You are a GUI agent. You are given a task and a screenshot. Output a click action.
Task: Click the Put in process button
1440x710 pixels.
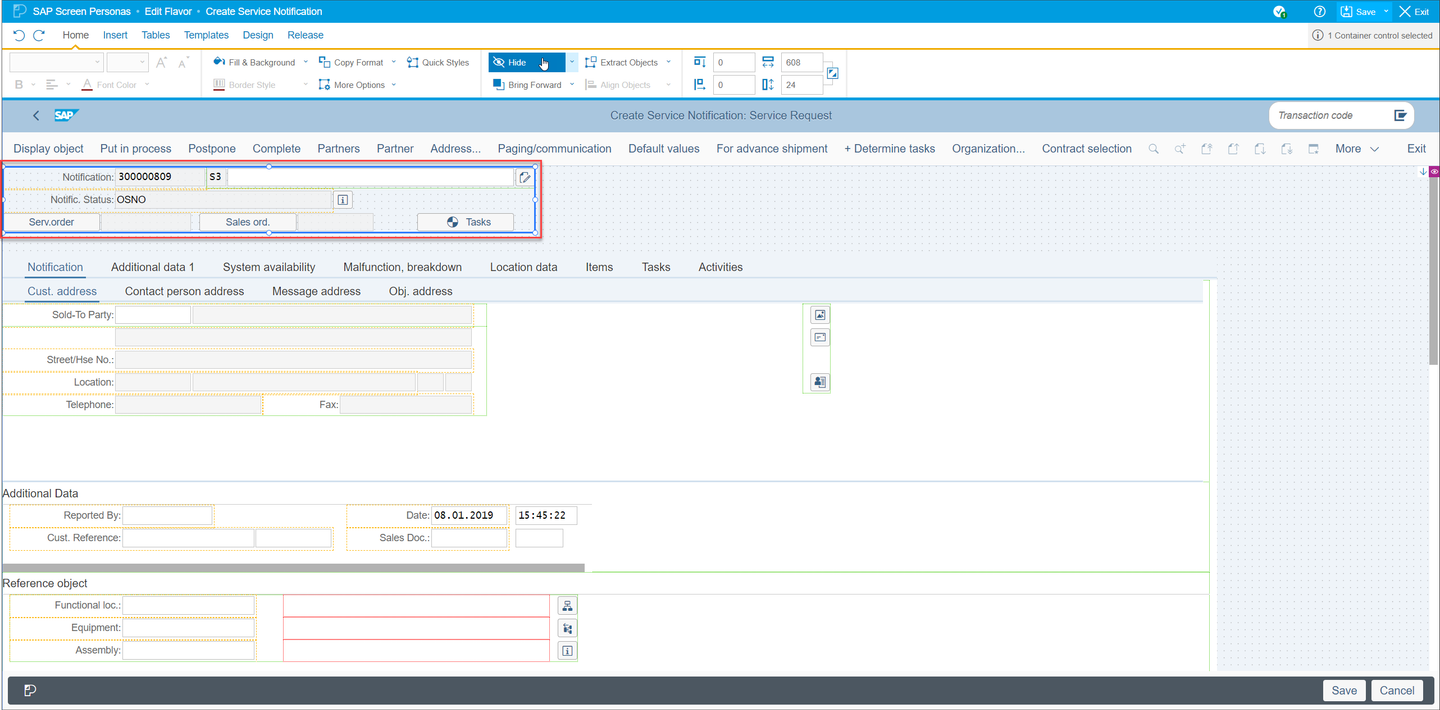(136, 148)
